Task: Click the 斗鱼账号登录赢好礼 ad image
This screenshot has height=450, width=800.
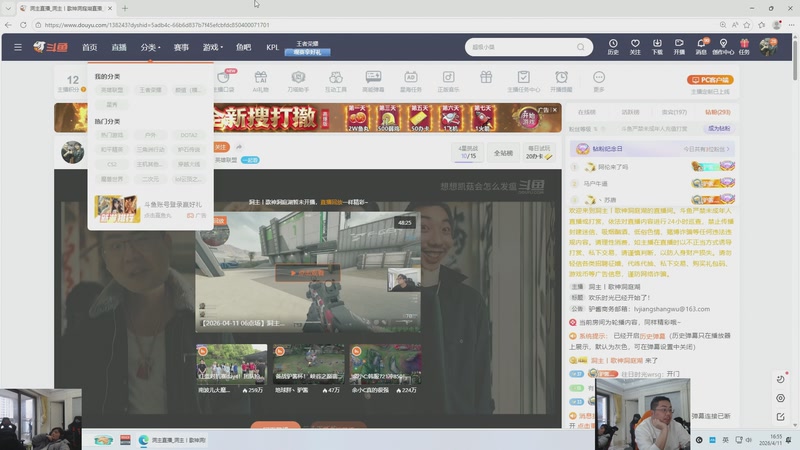Action: click(117, 209)
